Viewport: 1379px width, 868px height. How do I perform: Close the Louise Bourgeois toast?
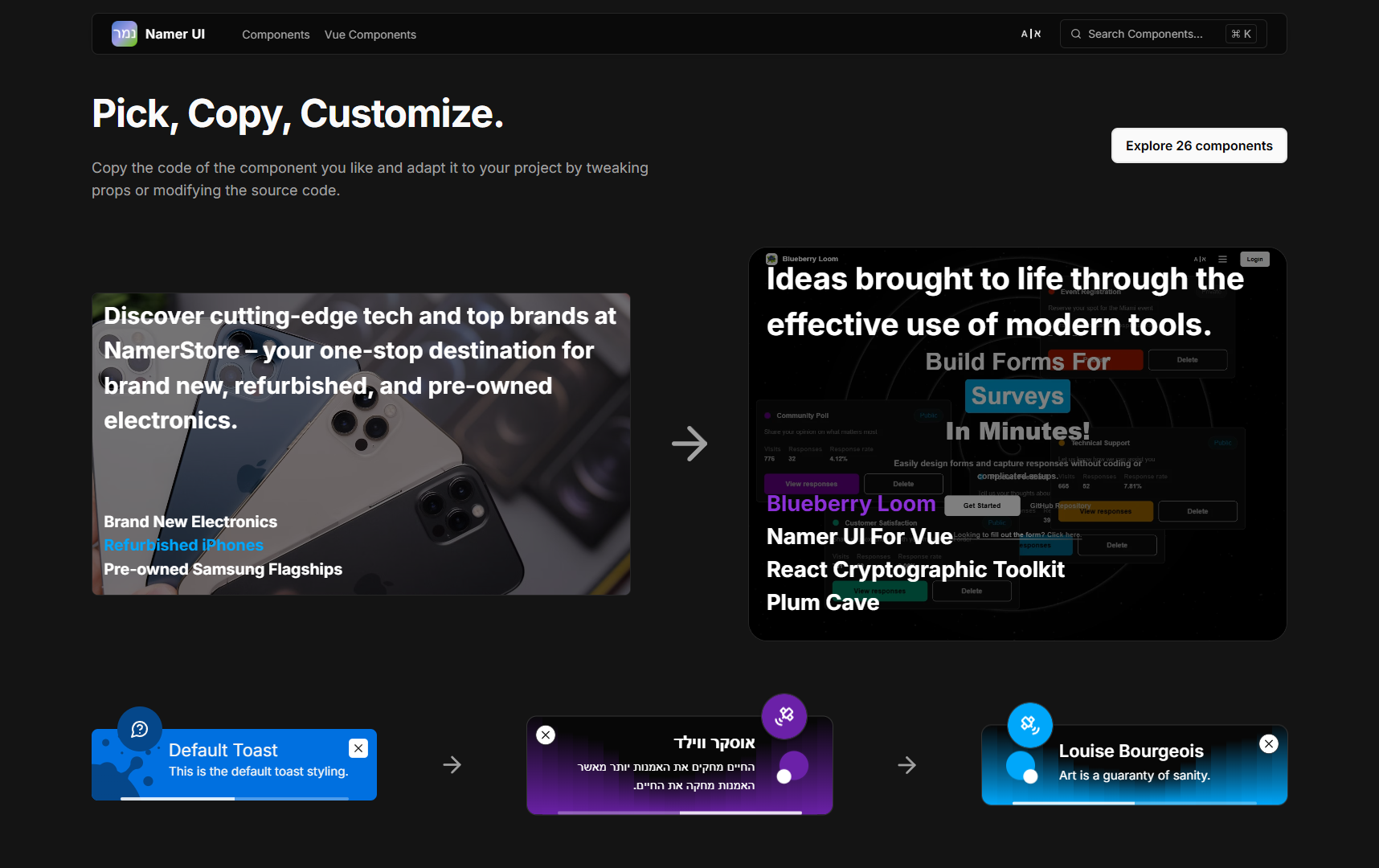coord(1269,743)
